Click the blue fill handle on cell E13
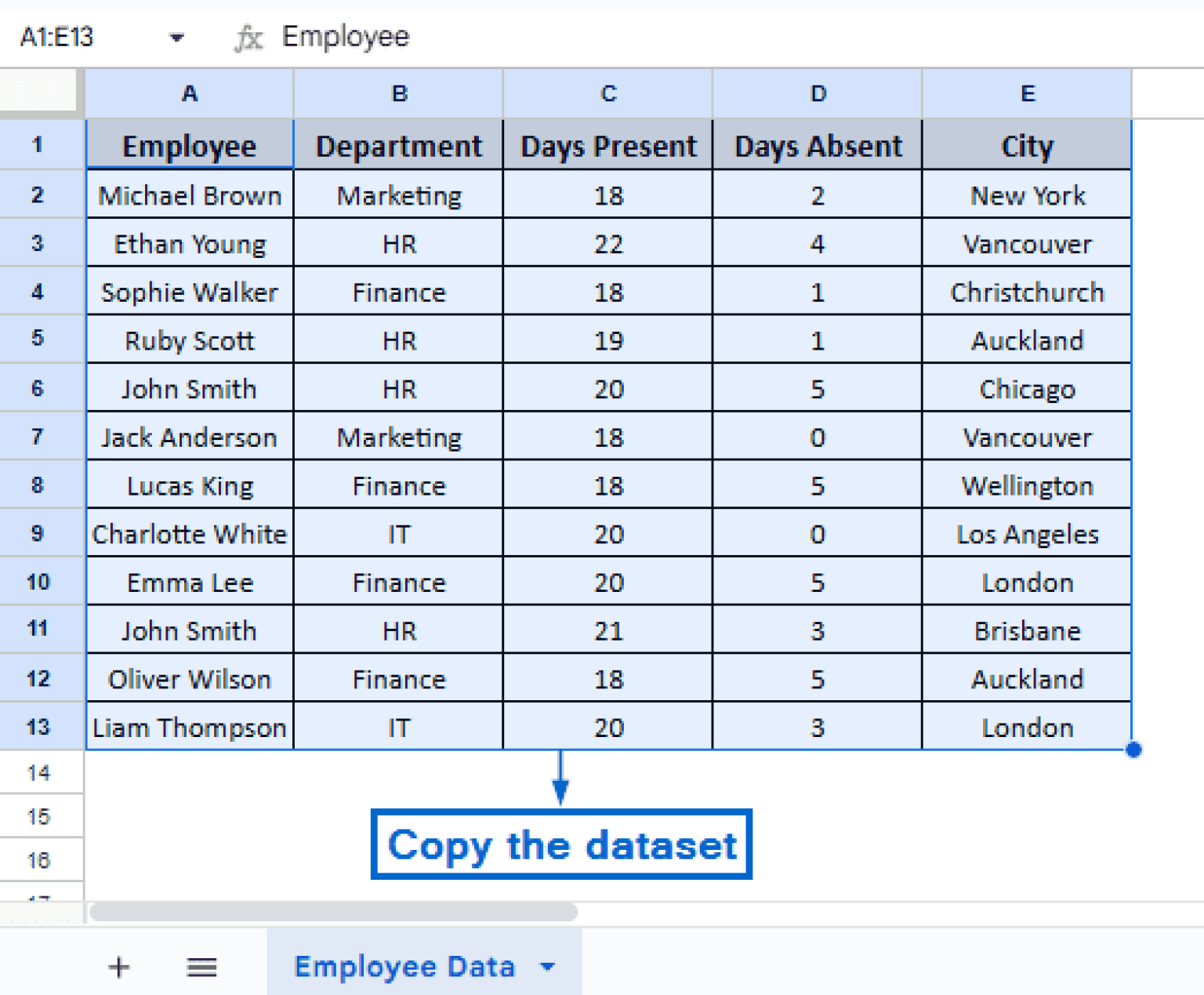The width and height of the screenshot is (1204, 995). pos(1133,750)
